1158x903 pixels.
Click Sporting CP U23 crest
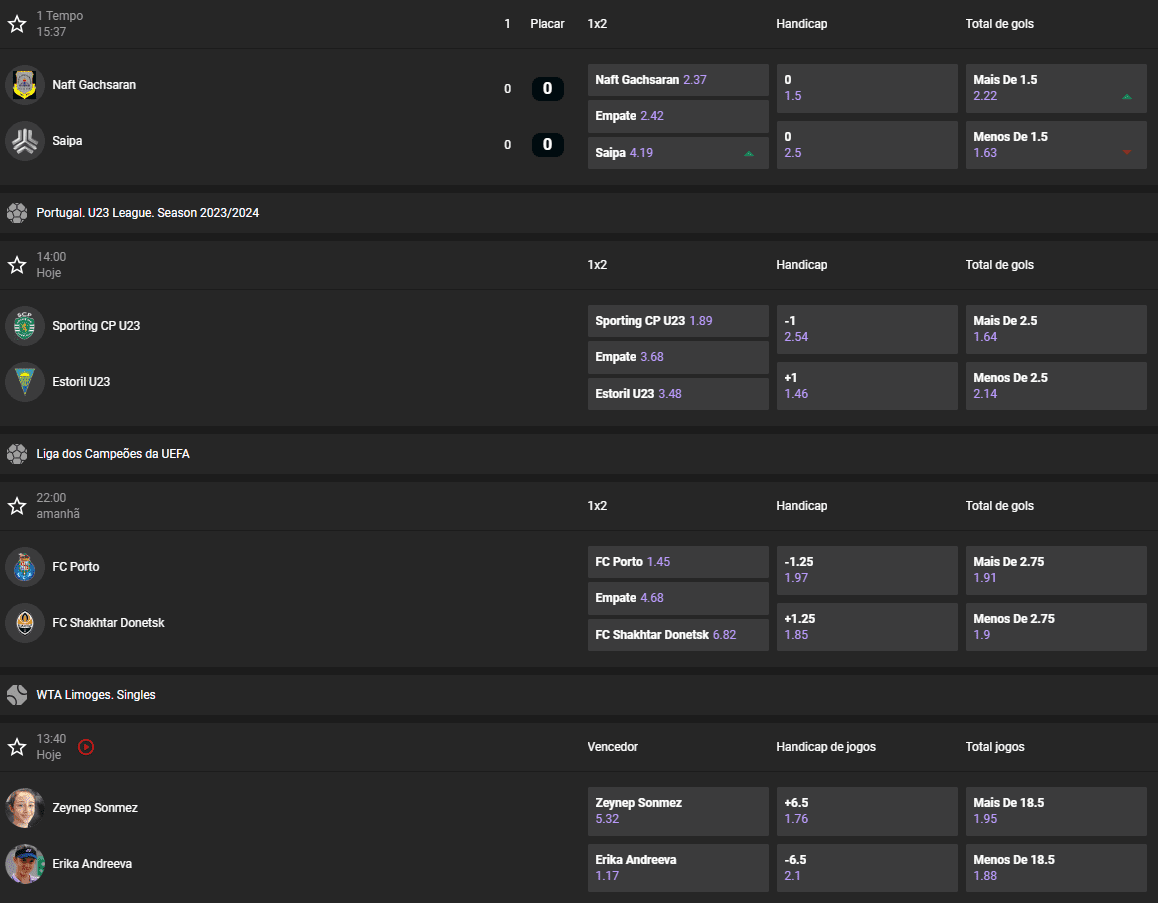[x=25, y=326]
